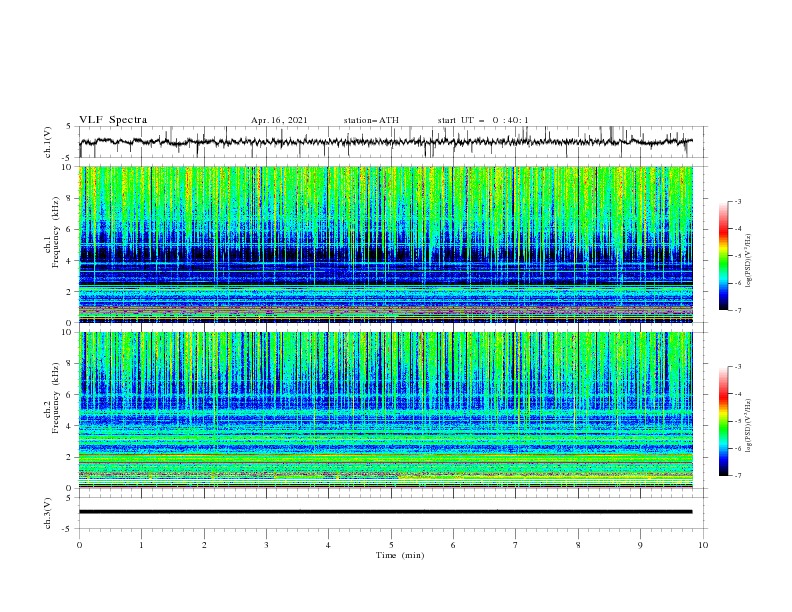Click "-7" on the ch.2 color bar scale
Image resolution: width=792 pixels, height=612 pixels.
pyautogui.click(x=737, y=476)
